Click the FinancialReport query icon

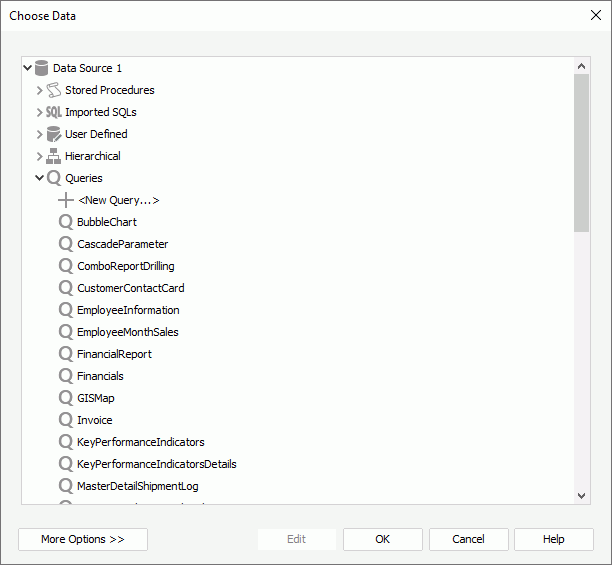tap(66, 354)
